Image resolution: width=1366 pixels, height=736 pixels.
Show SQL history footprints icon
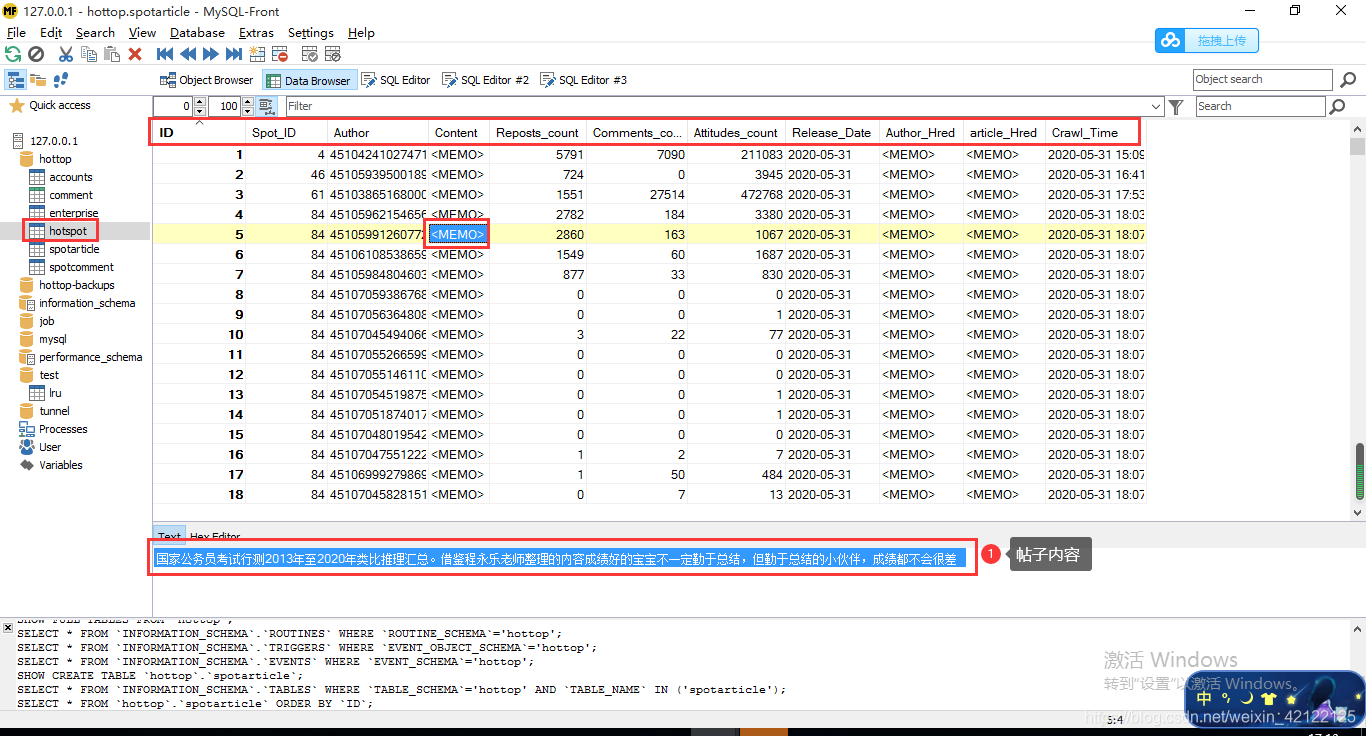point(61,80)
